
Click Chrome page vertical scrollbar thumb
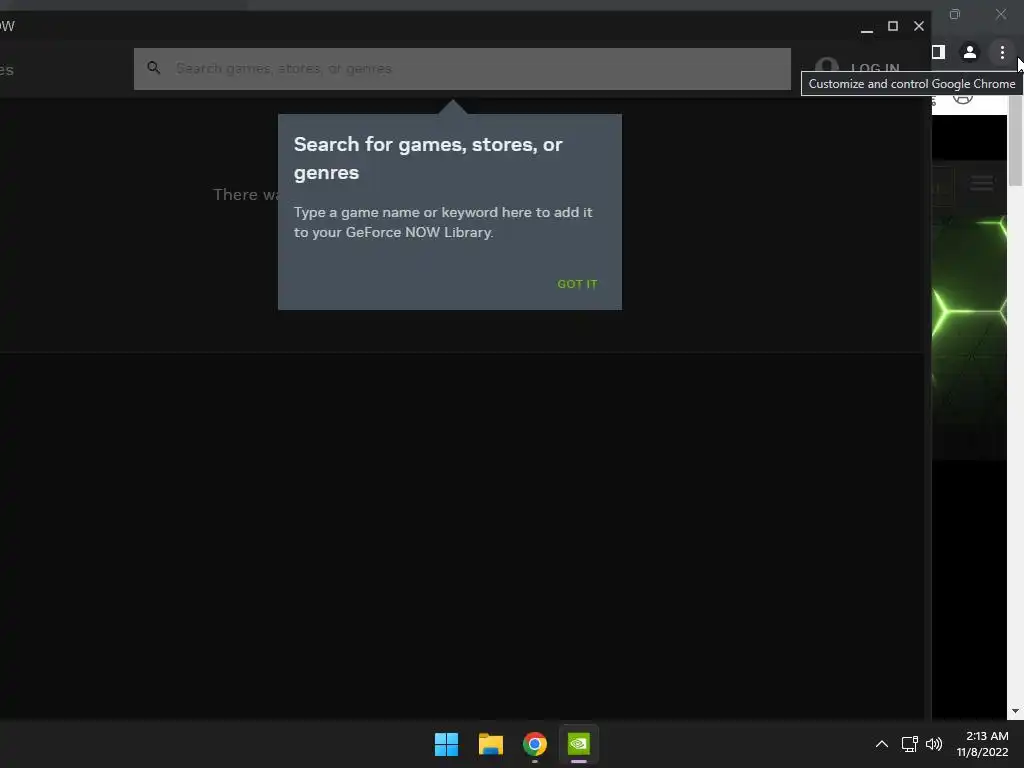coord(1015,140)
